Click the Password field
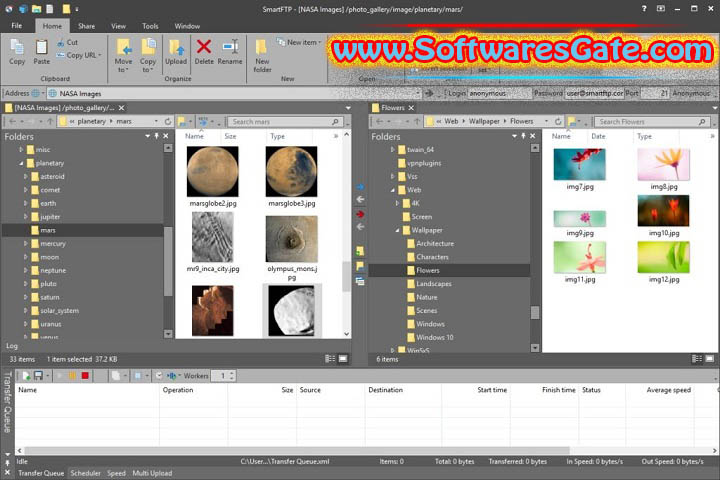The width and height of the screenshot is (720, 480). (594, 93)
